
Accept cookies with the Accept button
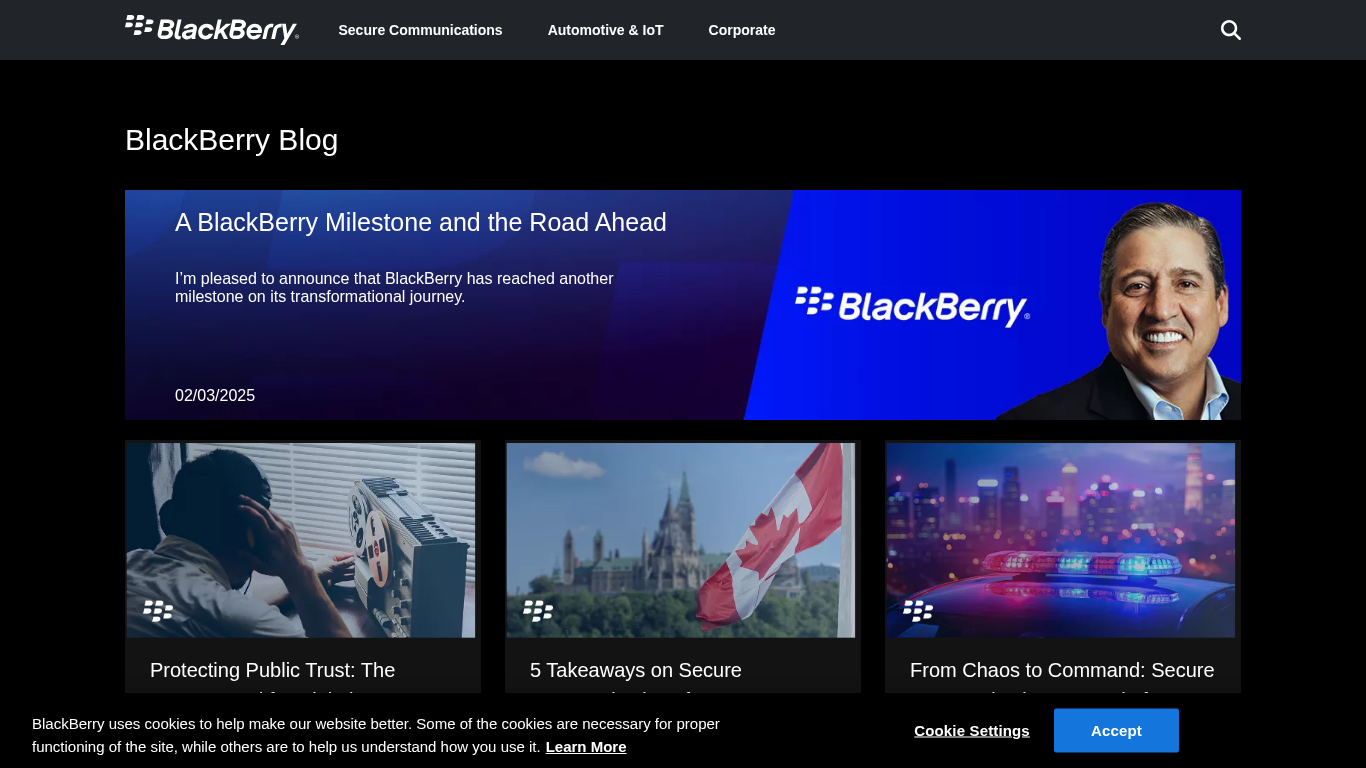click(1116, 731)
